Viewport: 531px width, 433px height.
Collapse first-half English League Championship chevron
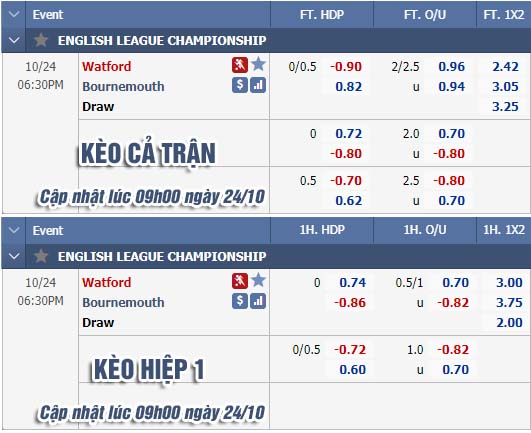[x=14, y=256]
